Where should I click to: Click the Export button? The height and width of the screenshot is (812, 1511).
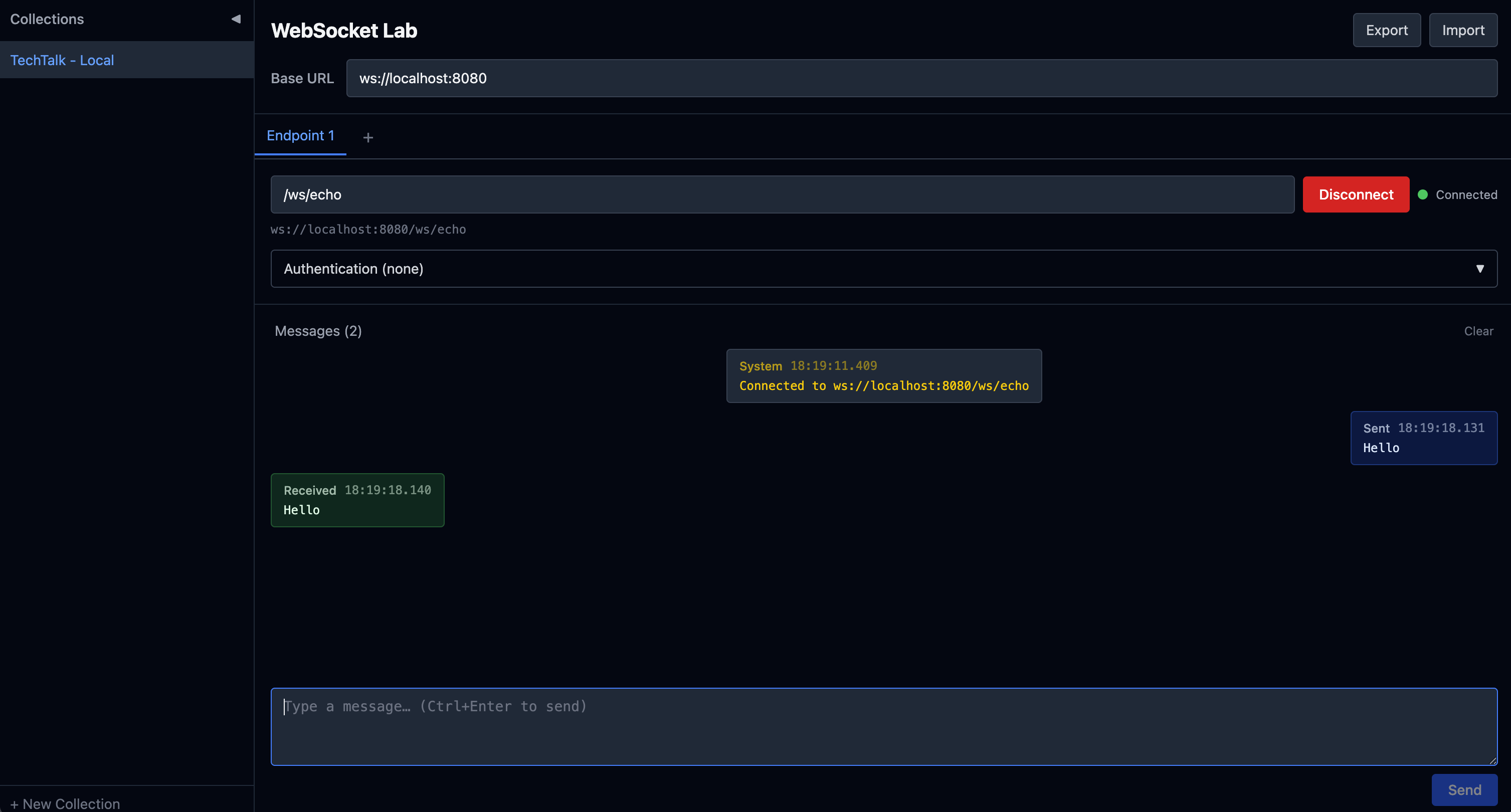coord(1386,30)
